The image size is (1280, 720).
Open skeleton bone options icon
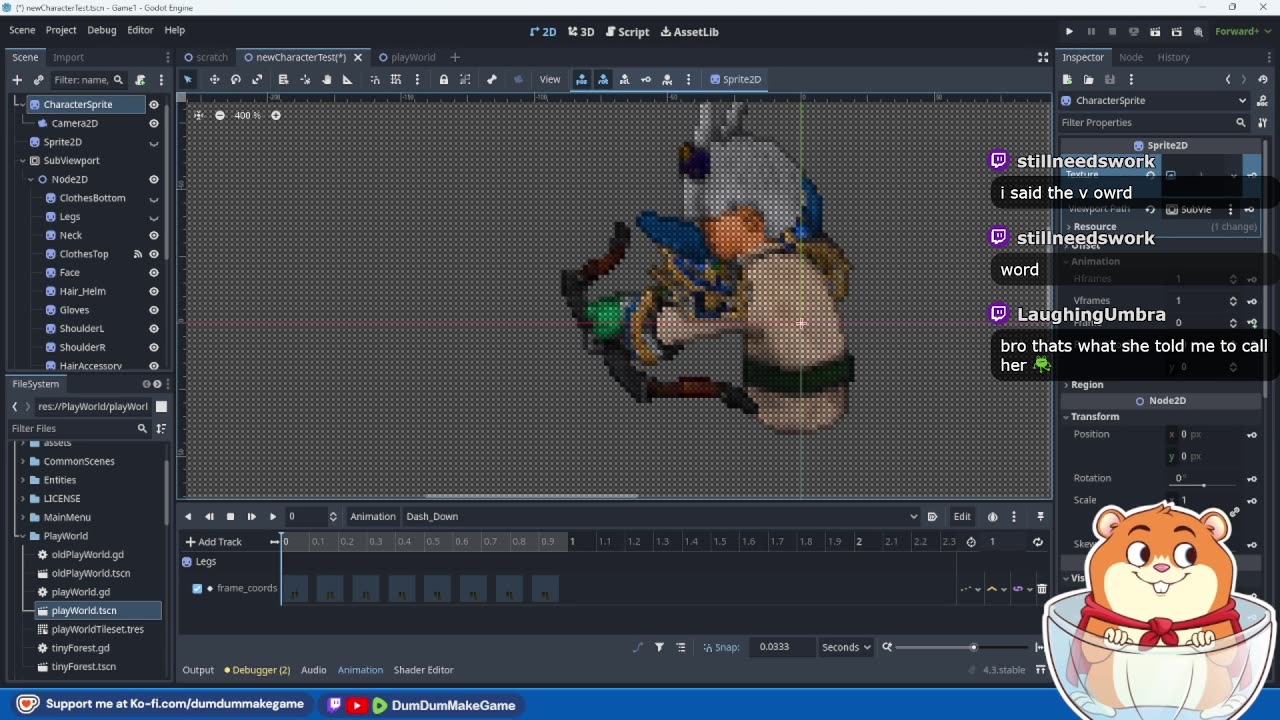491,79
